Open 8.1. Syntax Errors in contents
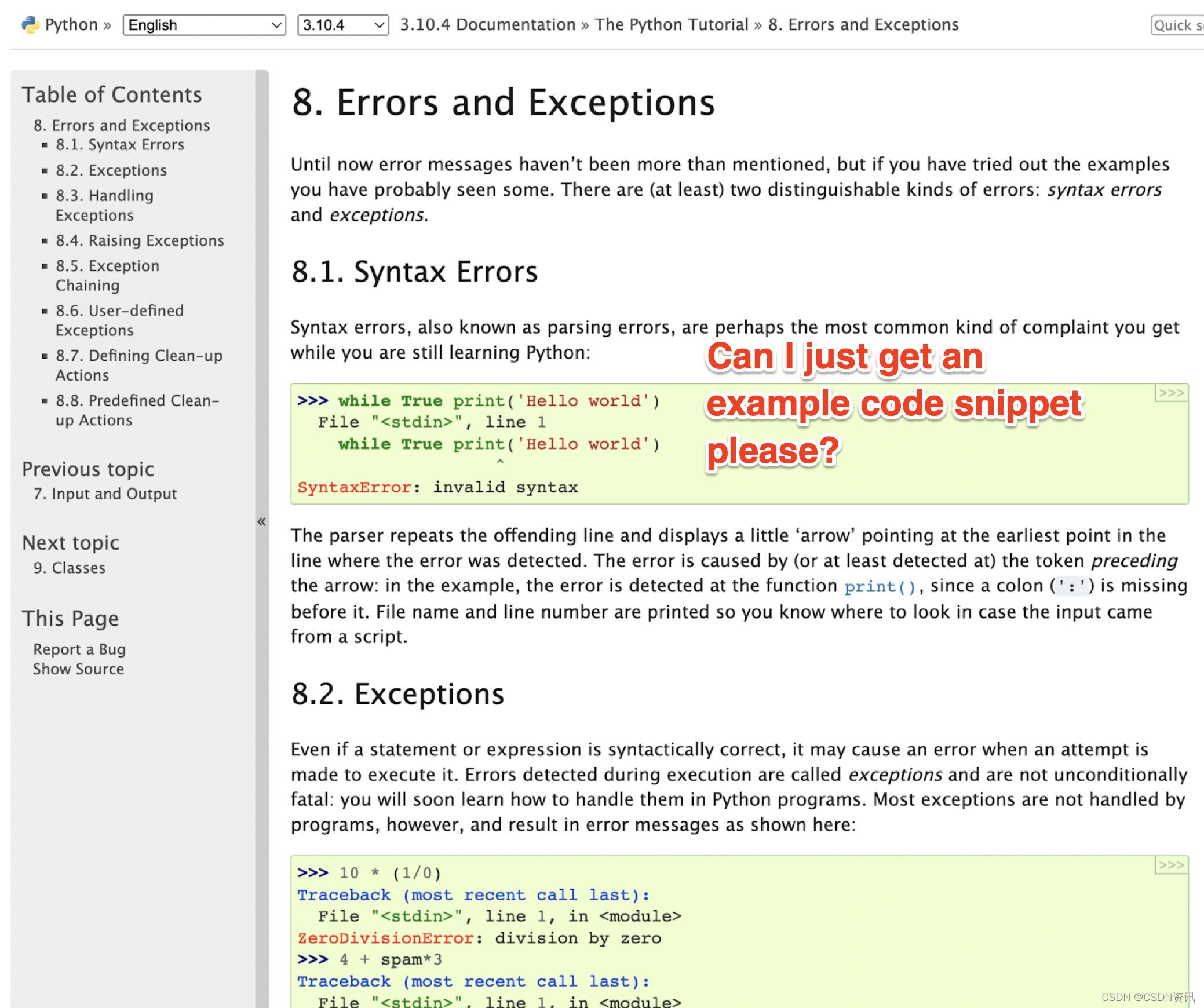 point(120,145)
